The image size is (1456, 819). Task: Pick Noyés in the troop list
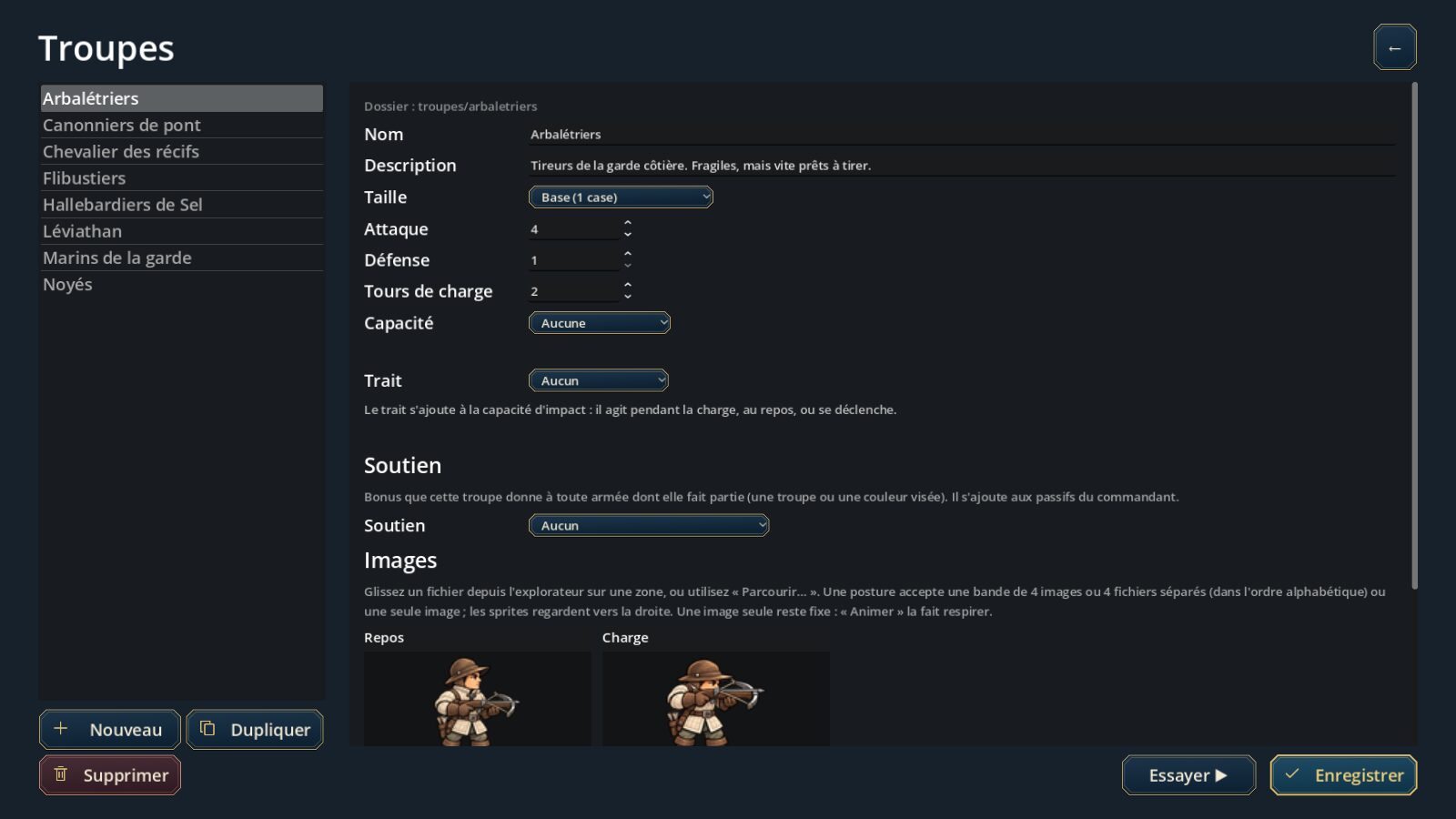(x=182, y=284)
